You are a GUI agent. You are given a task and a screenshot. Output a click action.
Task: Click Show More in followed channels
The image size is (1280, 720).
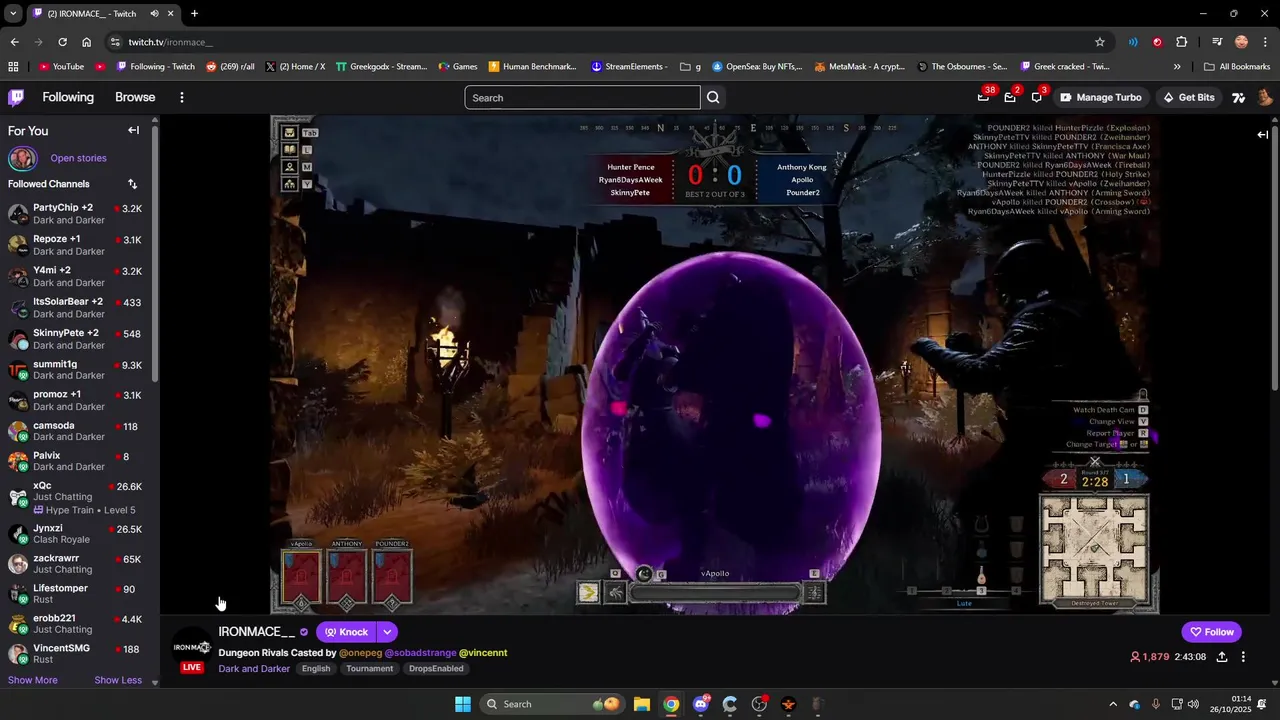tap(33, 680)
